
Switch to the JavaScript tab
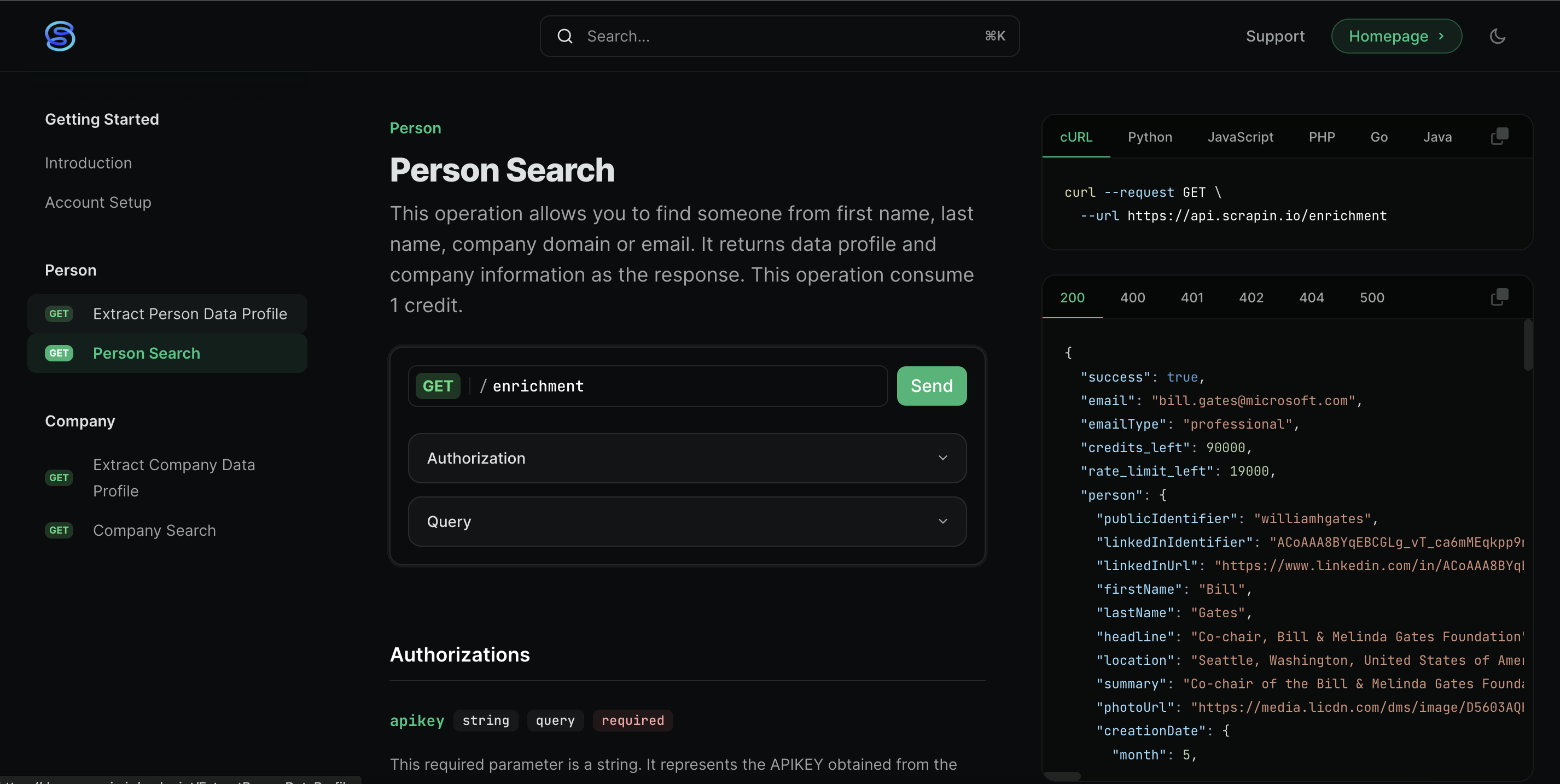coord(1240,137)
